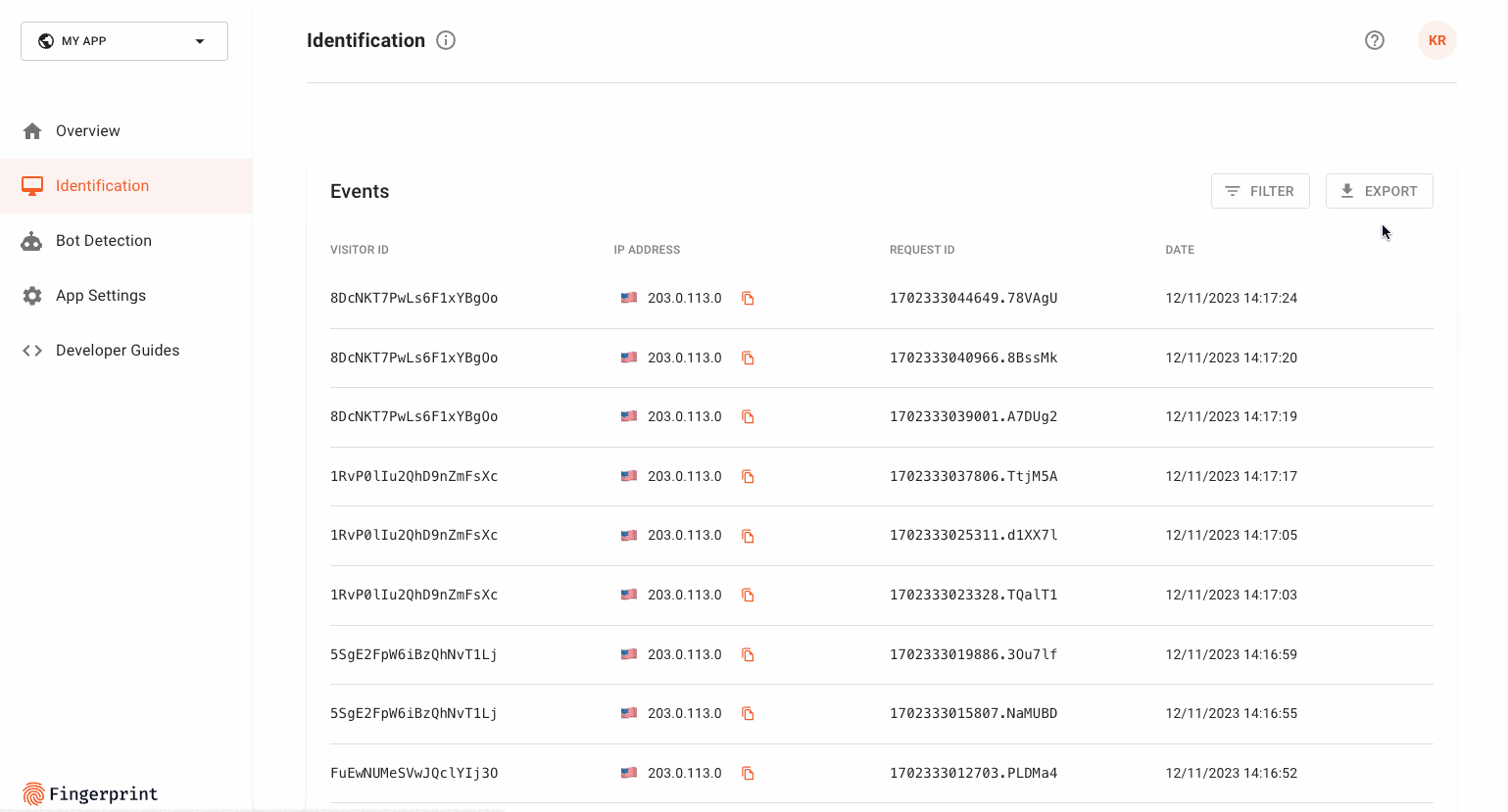This screenshot has width=1508, height=812.
Task: Open the help question mark icon
Action: [1374, 40]
